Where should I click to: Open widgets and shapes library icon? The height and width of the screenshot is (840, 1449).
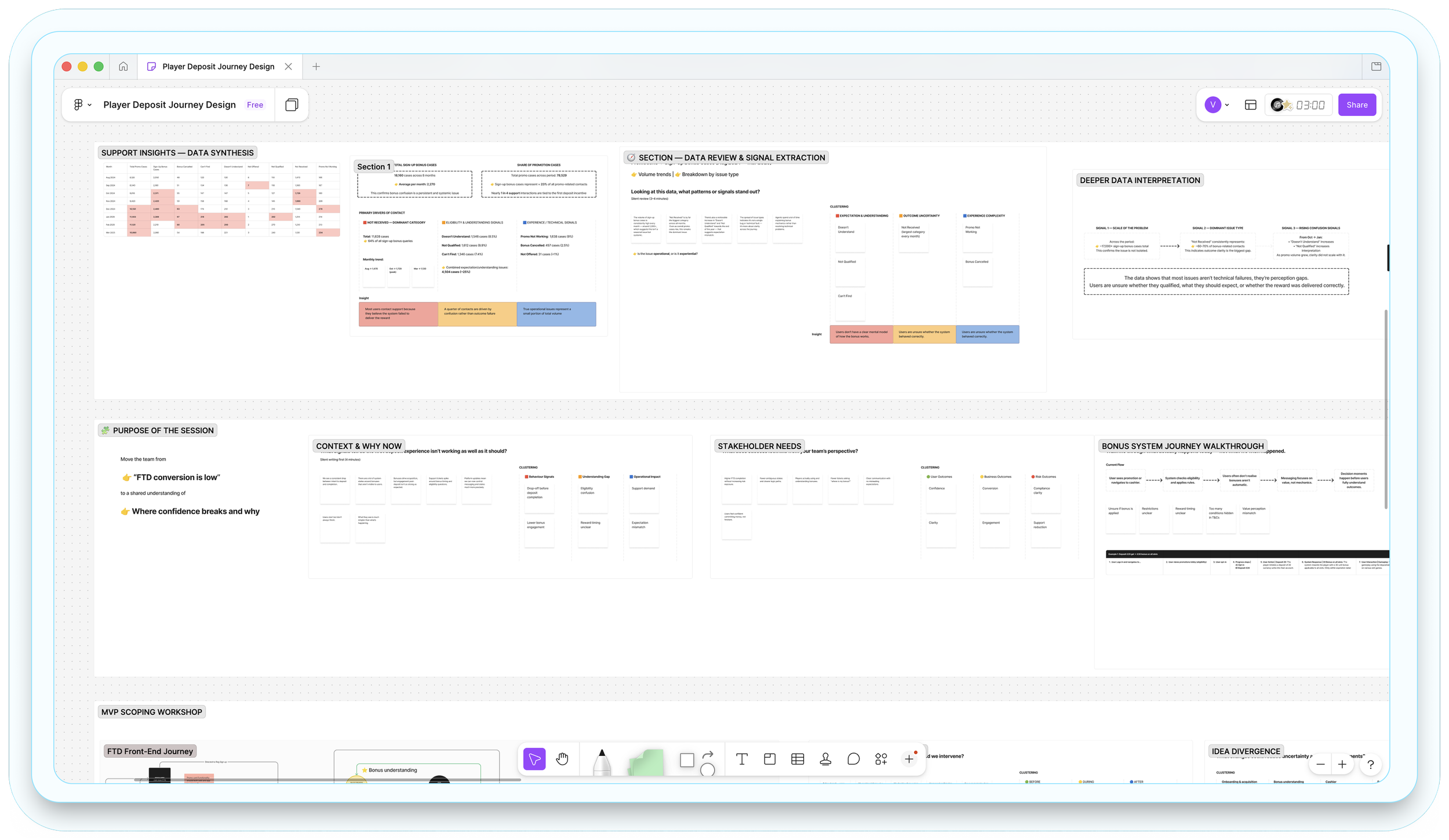[x=881, y=759]
